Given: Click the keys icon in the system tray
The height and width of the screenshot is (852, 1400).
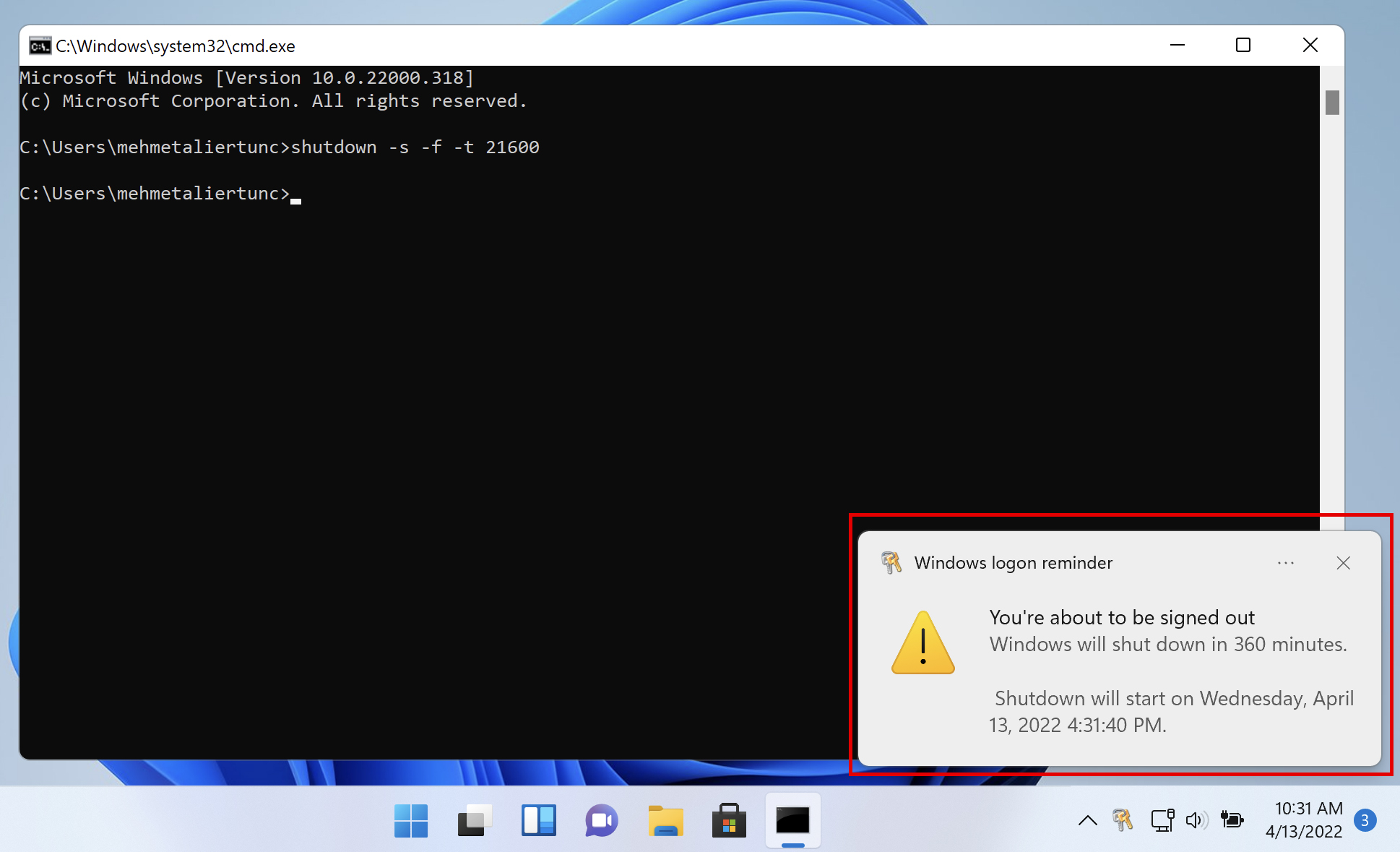Looking at the screenshot, I should click(1123, 820).
